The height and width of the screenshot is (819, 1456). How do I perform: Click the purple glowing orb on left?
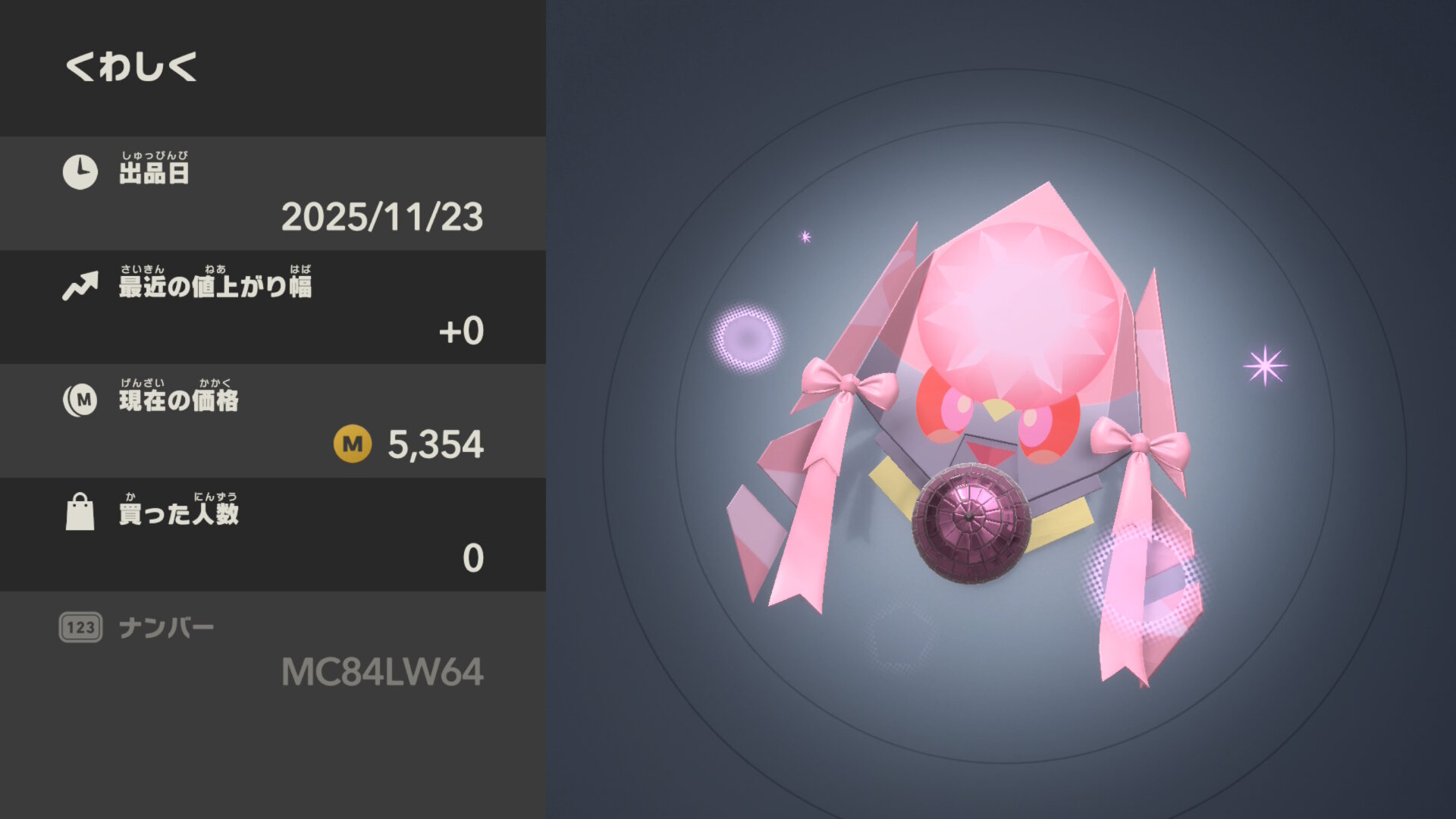pyautogui.click(x=746, y=337)
